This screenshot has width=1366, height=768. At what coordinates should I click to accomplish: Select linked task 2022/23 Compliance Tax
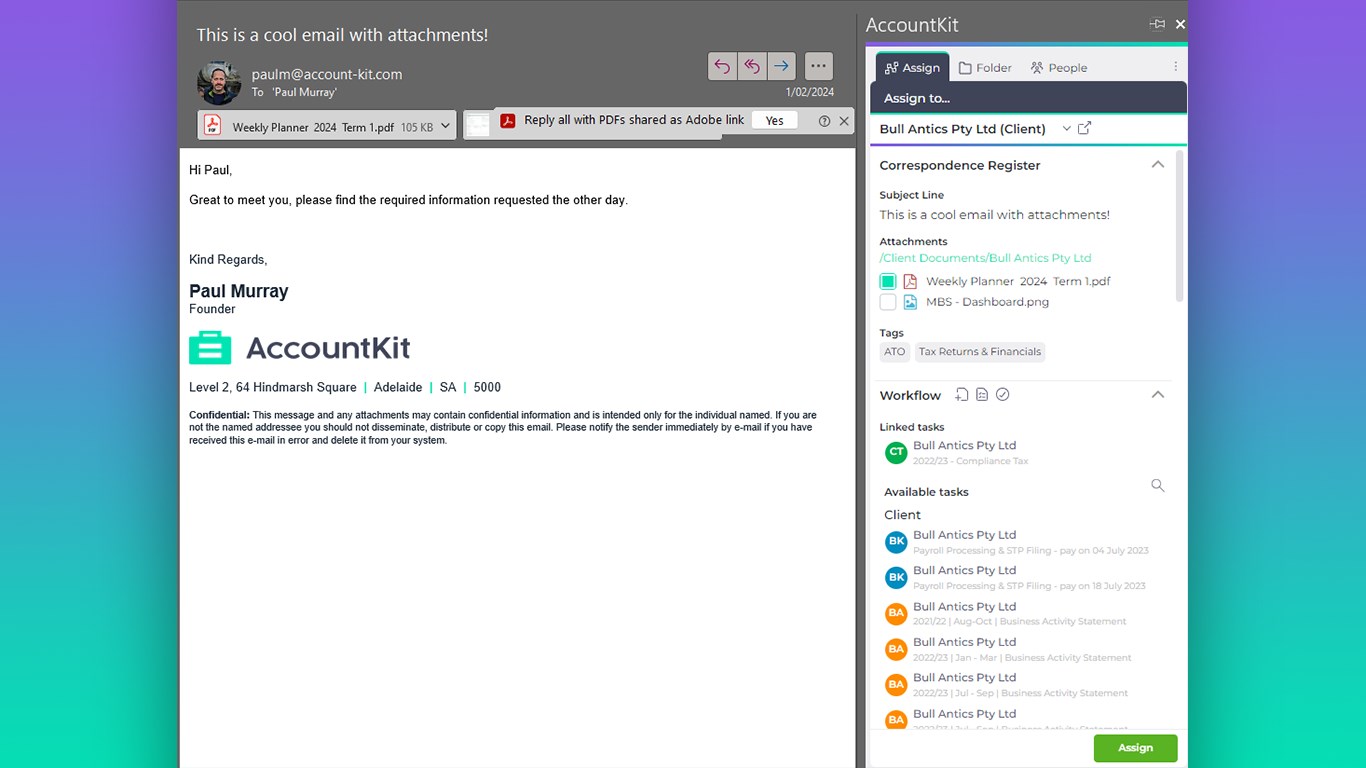tap(970, 453)
